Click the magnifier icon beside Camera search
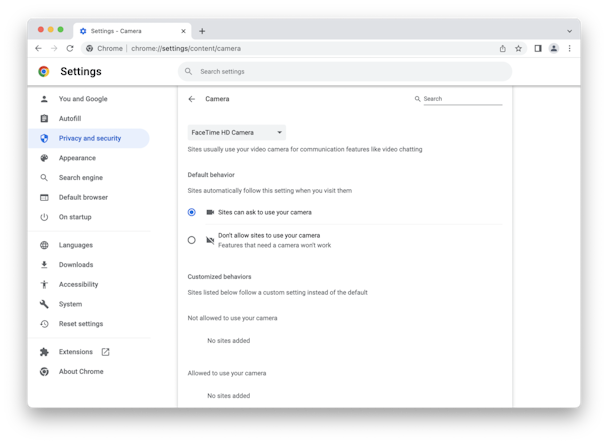The image size is (608, 444). click(417, 99)
